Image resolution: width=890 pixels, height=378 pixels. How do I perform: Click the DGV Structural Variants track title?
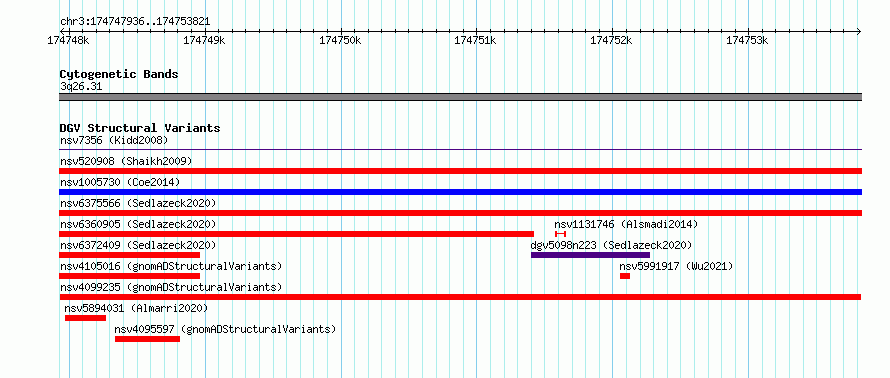click(x=140, y=128)
